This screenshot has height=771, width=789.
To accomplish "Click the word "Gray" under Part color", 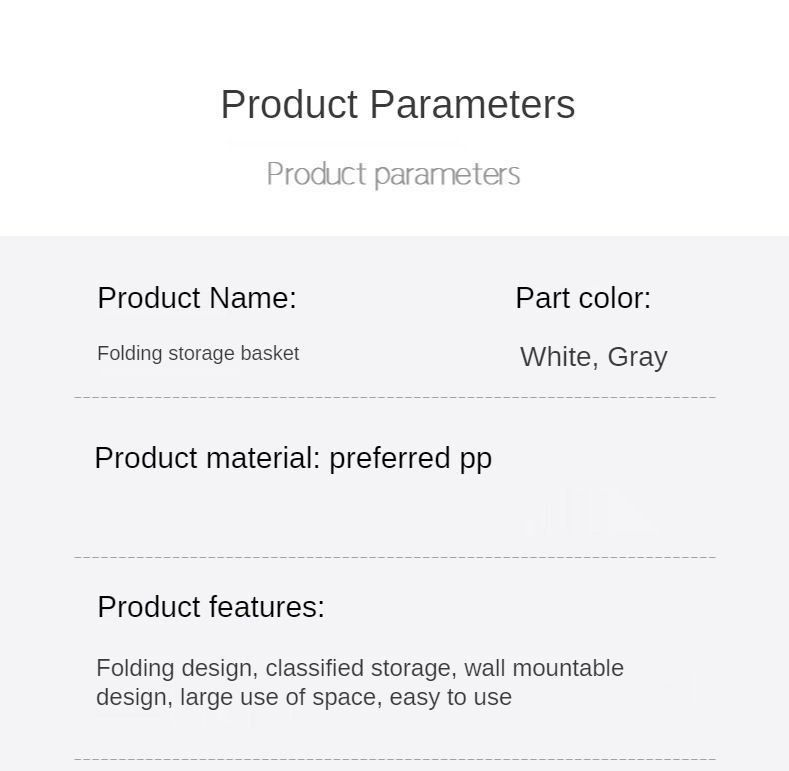I will 637,357.
